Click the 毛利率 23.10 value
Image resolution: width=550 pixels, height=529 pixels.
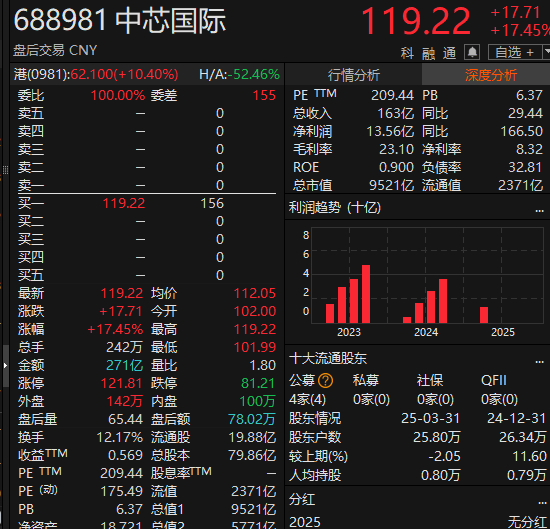[x=396, y=149]
